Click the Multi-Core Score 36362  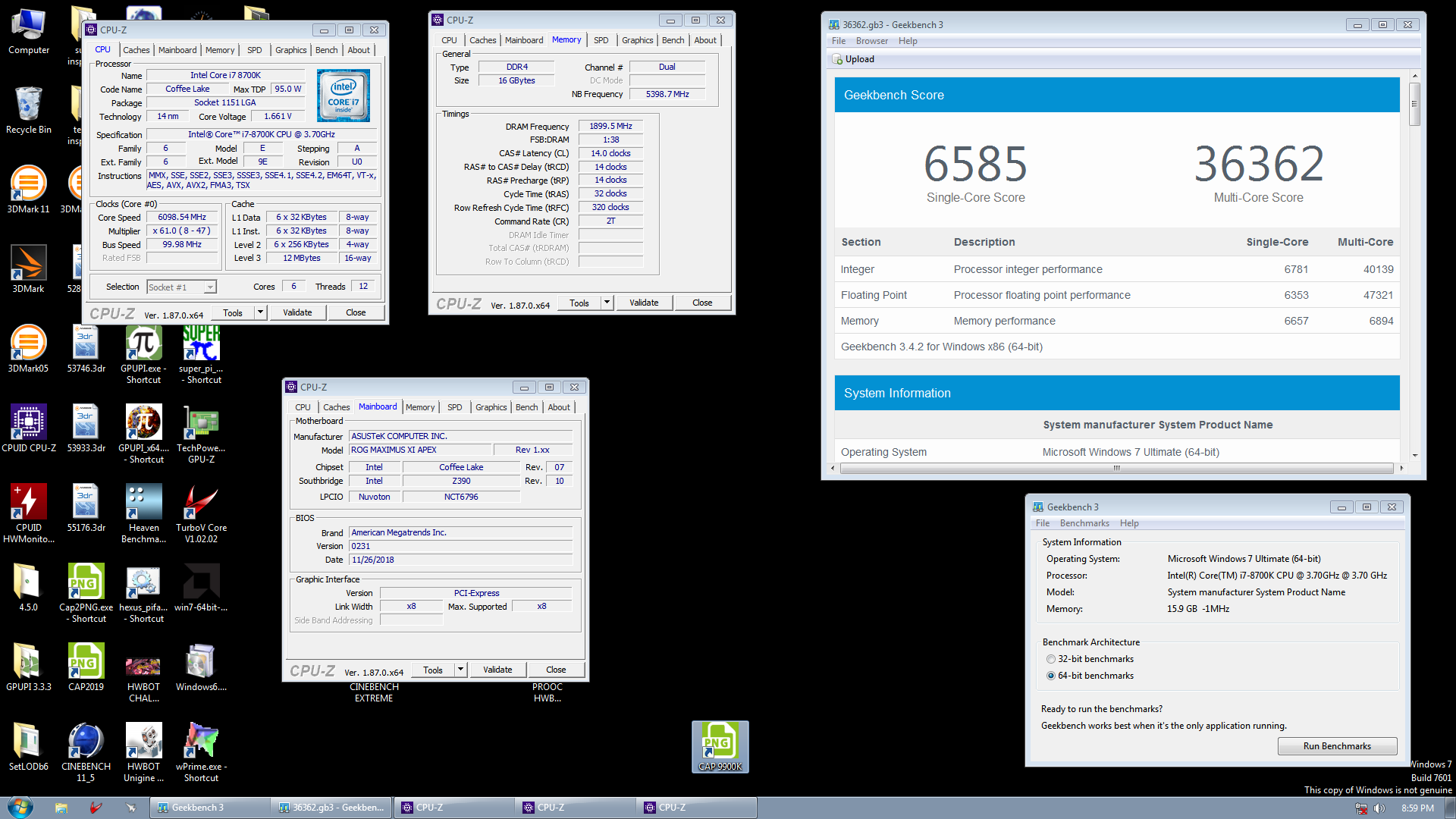pyautogui.click(x=1258, y=164)
